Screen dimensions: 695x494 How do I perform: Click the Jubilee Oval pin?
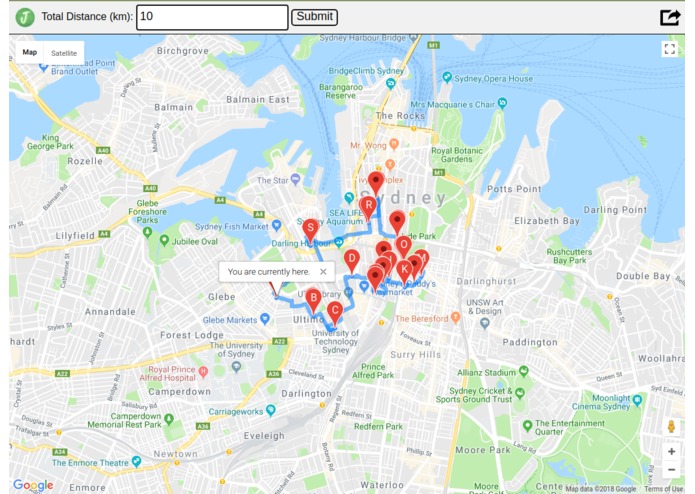(164, 241)
